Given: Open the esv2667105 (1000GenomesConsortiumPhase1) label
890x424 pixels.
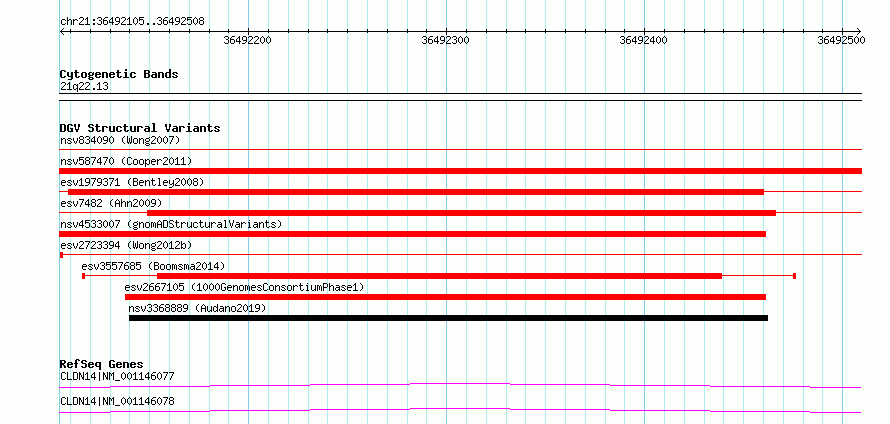Looking at the screenshot, I should coord(244,287).
